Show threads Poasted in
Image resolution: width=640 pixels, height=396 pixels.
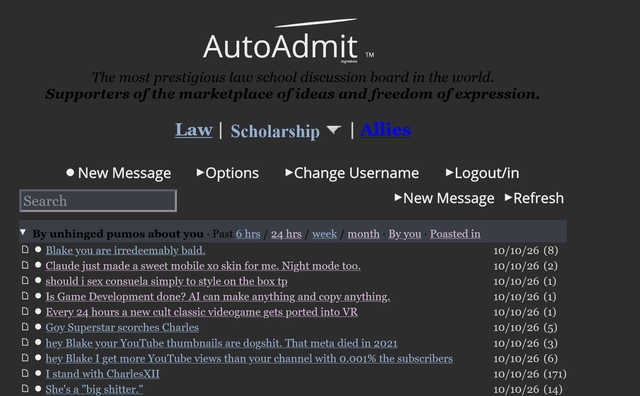tap(455, 234)
